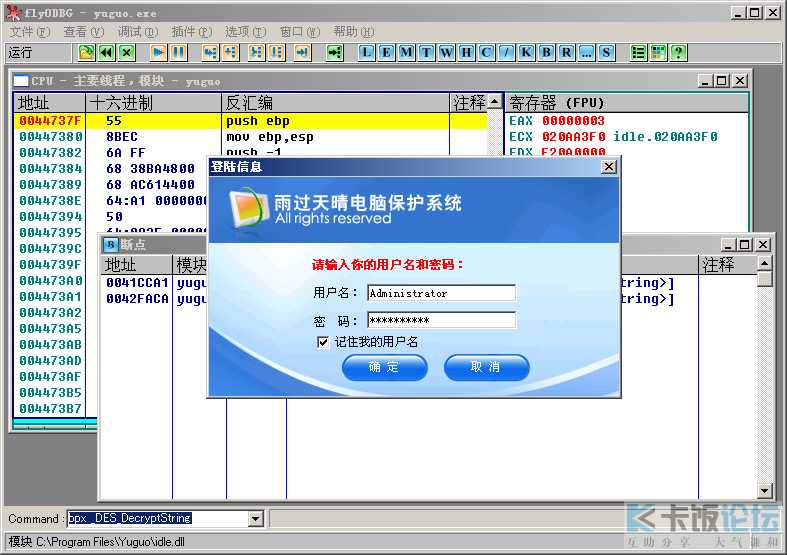Click the 反汇编 column header
This screenshot has width=787, height=555.
coord(335,103)
